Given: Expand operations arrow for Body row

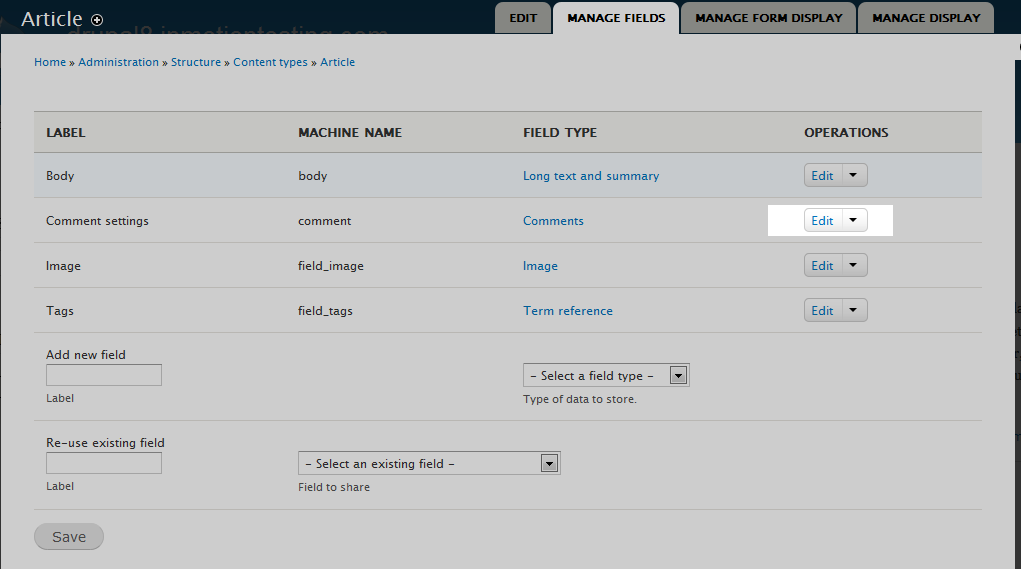Looking at the screenshot, I should click(854, 175).
